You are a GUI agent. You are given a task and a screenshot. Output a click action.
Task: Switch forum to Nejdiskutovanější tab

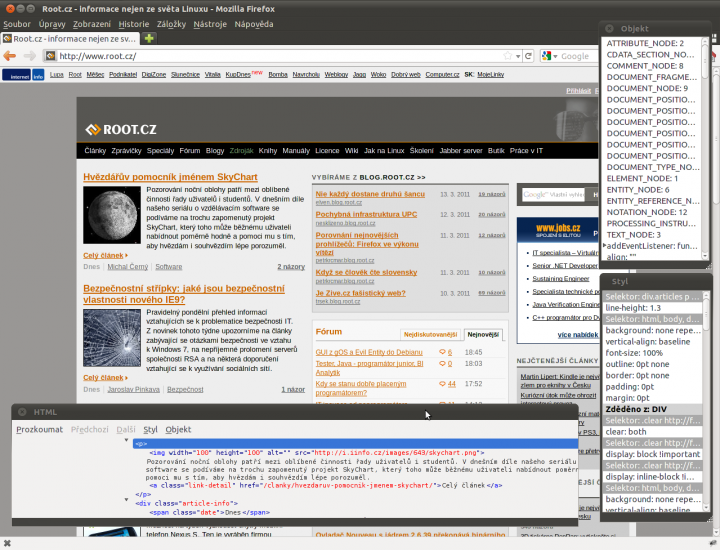pyautogui.click(x=430, y=335)
